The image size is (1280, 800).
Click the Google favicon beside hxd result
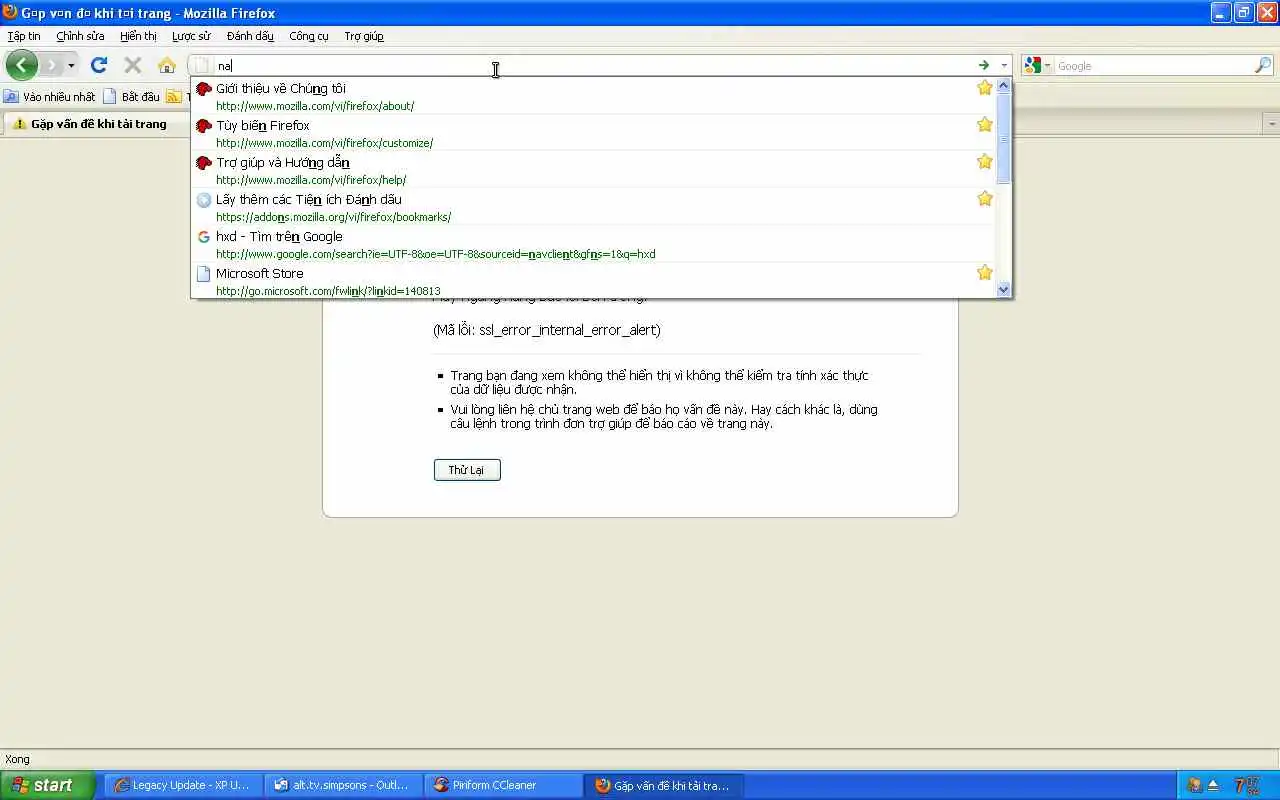pos(204,237)
